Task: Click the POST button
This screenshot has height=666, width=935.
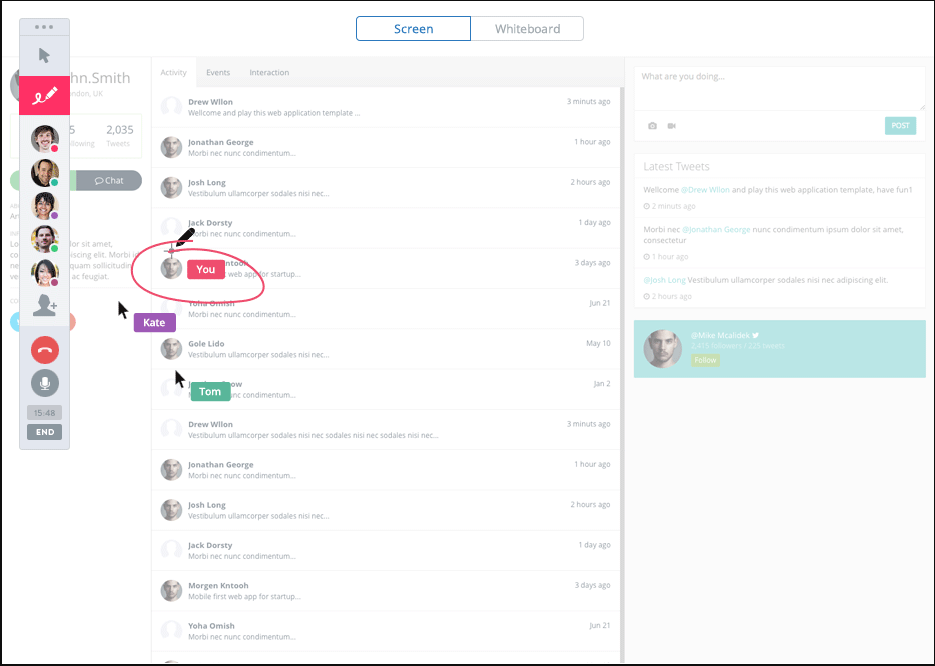Action: (900, 125)
